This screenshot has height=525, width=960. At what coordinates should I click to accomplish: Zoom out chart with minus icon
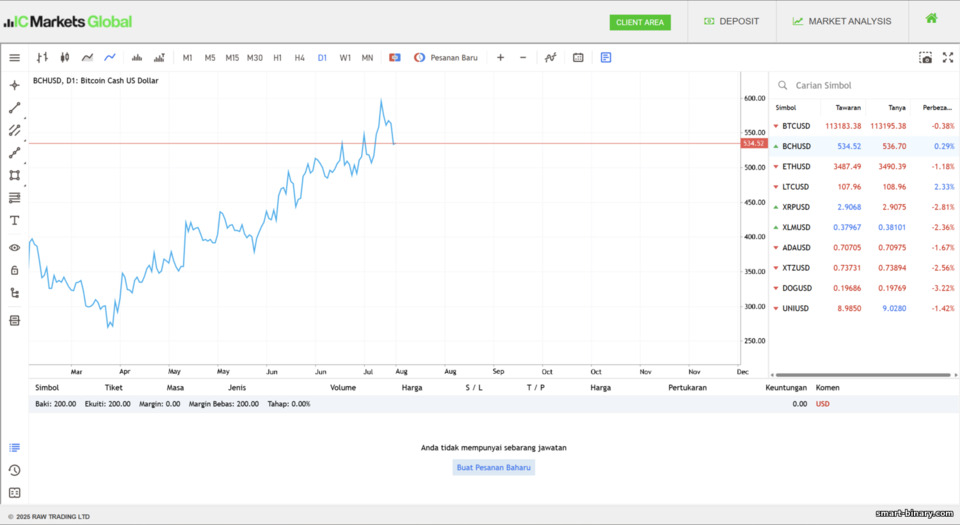(x=523, y=58)
